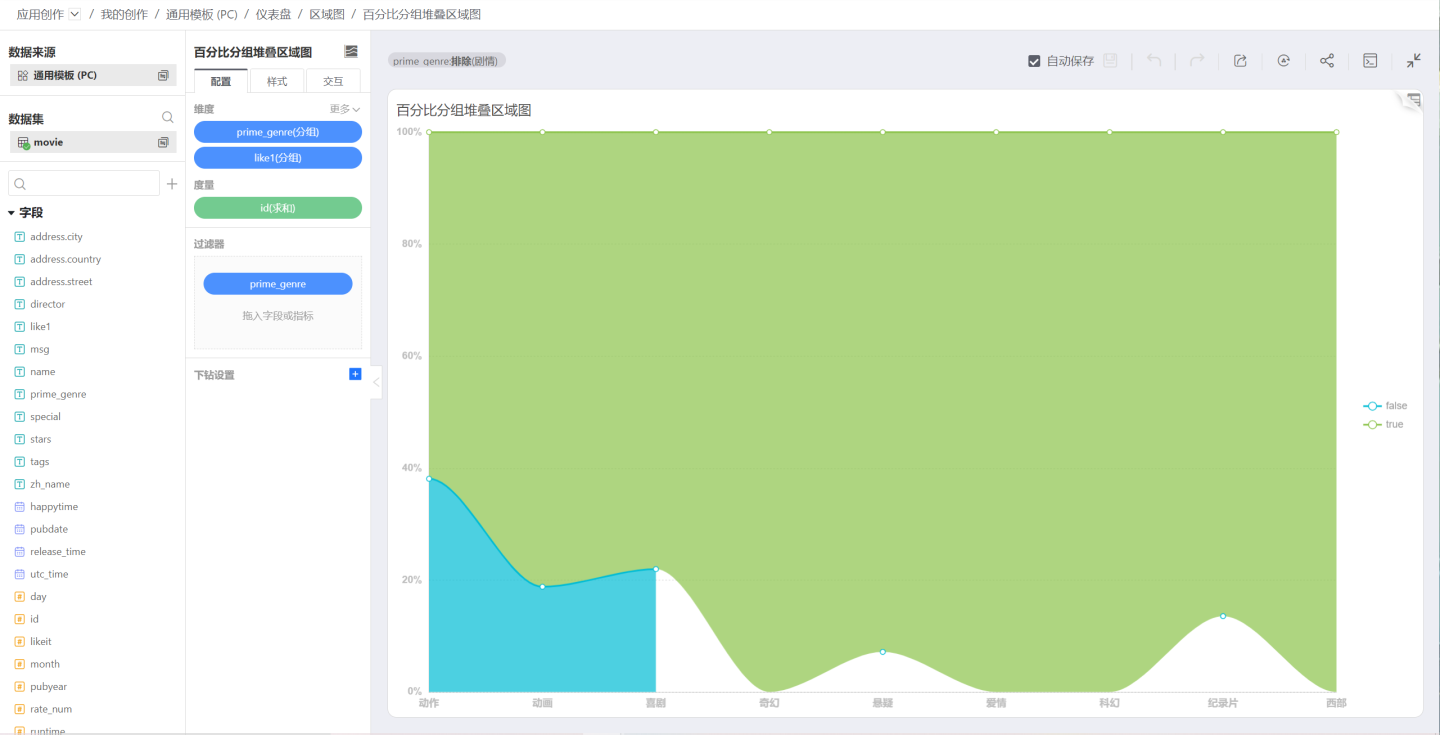
Task: Toggle the 'false' series in the legend
Action: click(x=1385, y=406)
